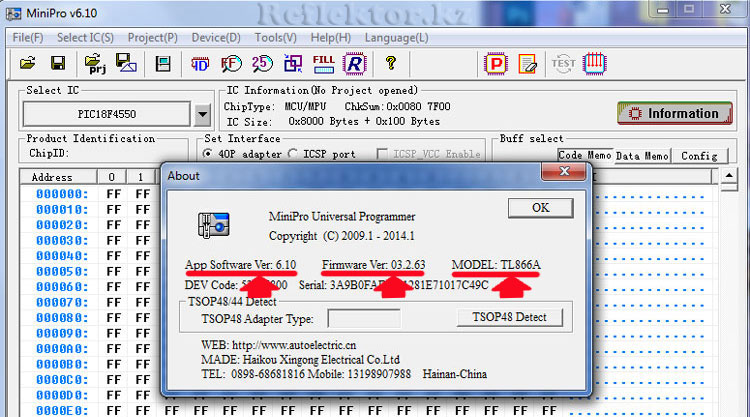The image size is (750, 417).
Task: Open the Tools(V) menu
Action: click(276, 37)
